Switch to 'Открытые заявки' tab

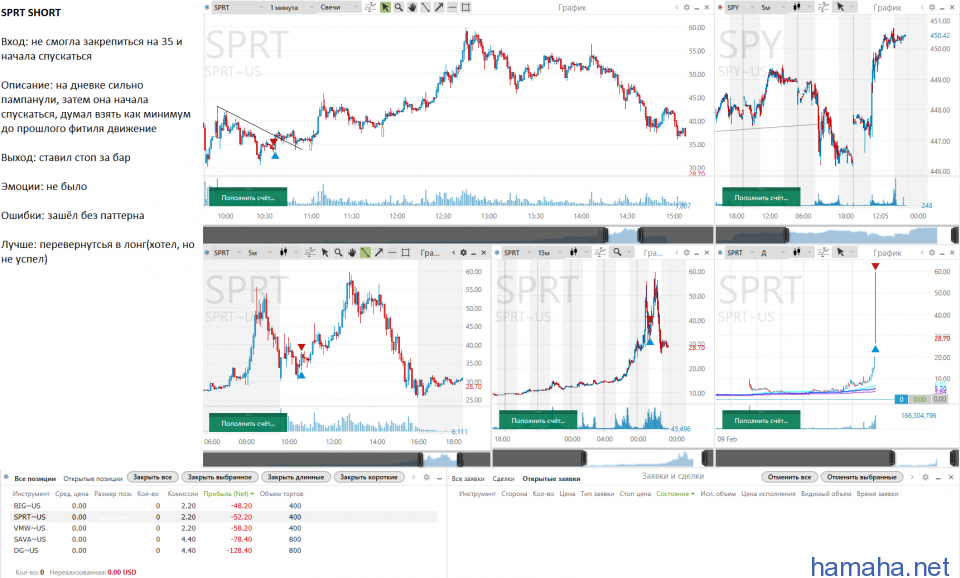[551, 479]
